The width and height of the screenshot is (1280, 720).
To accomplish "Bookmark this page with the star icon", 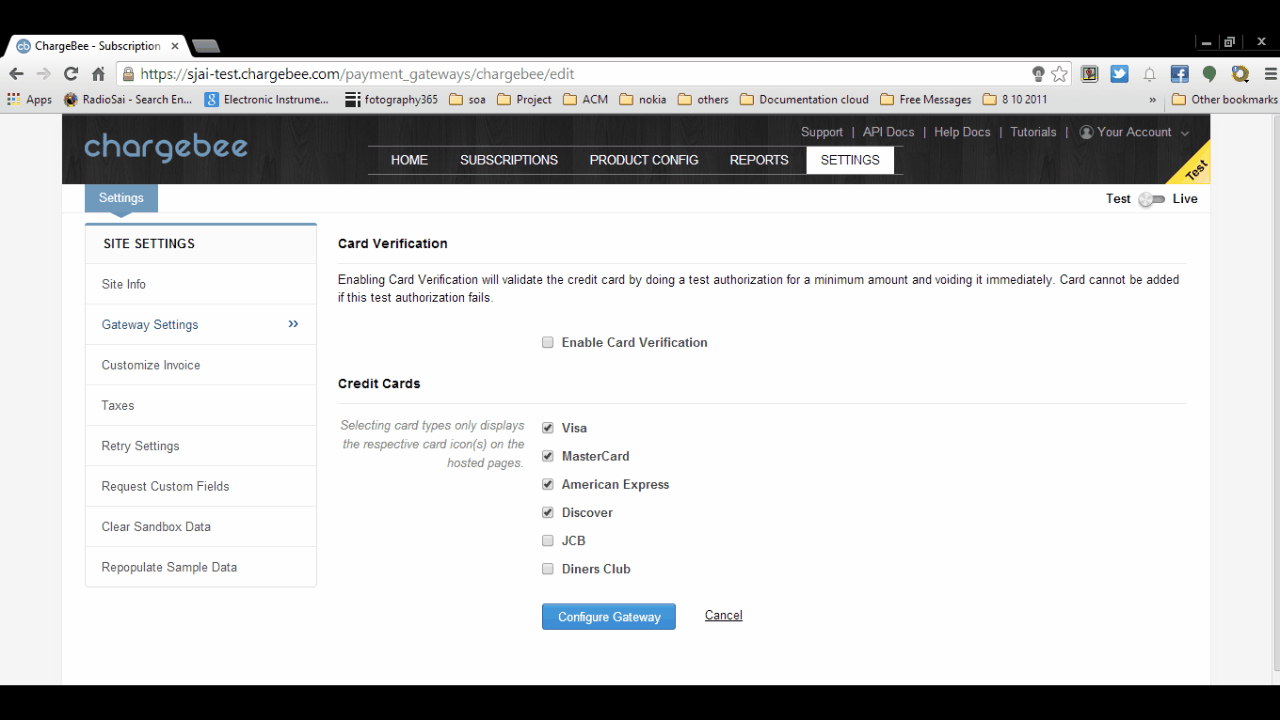I will click(x=1059, y=74).
